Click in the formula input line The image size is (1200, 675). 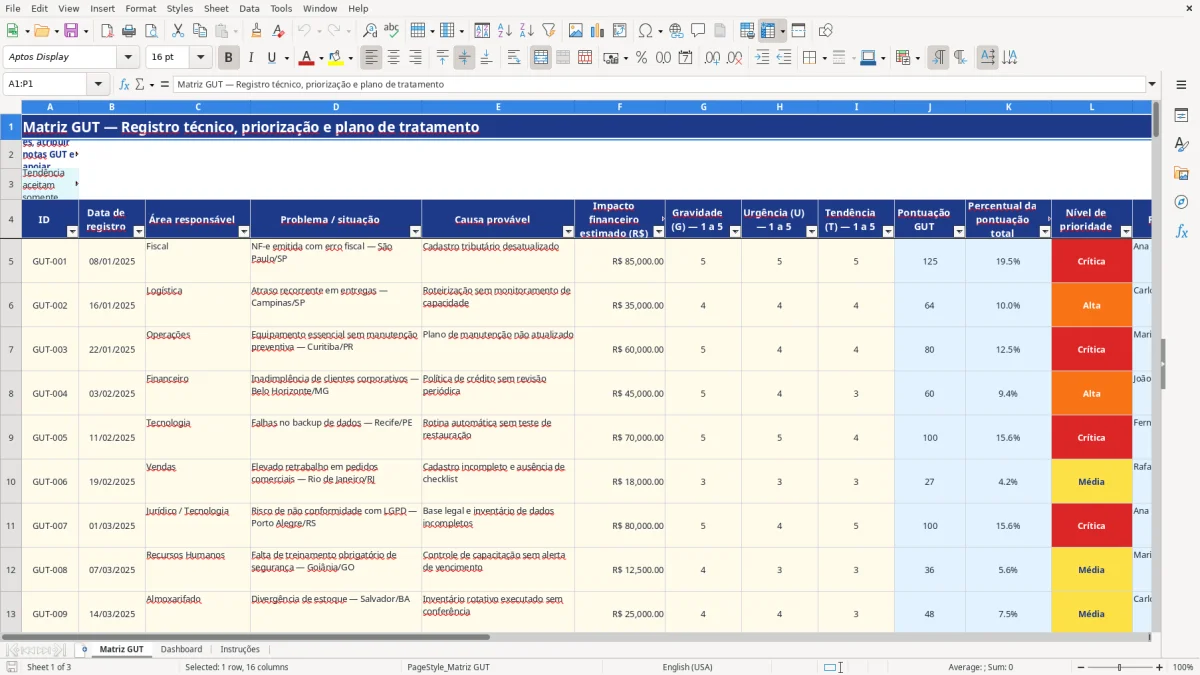tap(658, 85)
